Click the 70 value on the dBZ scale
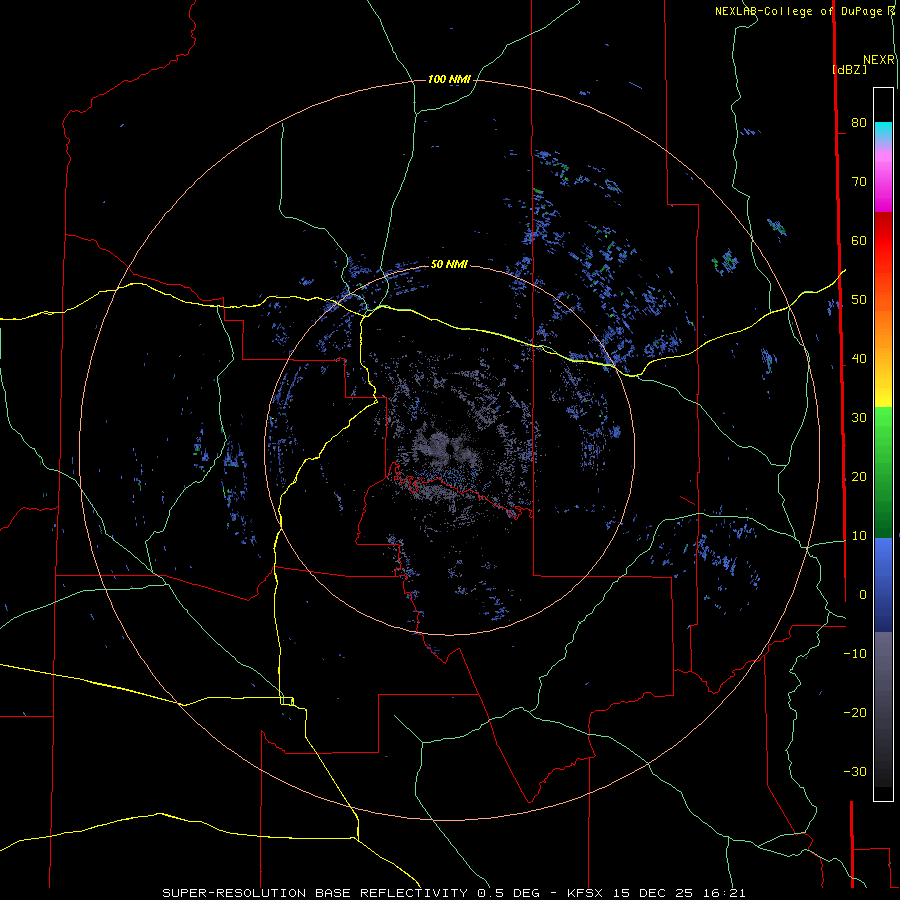The height and width of the screenshot is (900, 900). [859, 181]
